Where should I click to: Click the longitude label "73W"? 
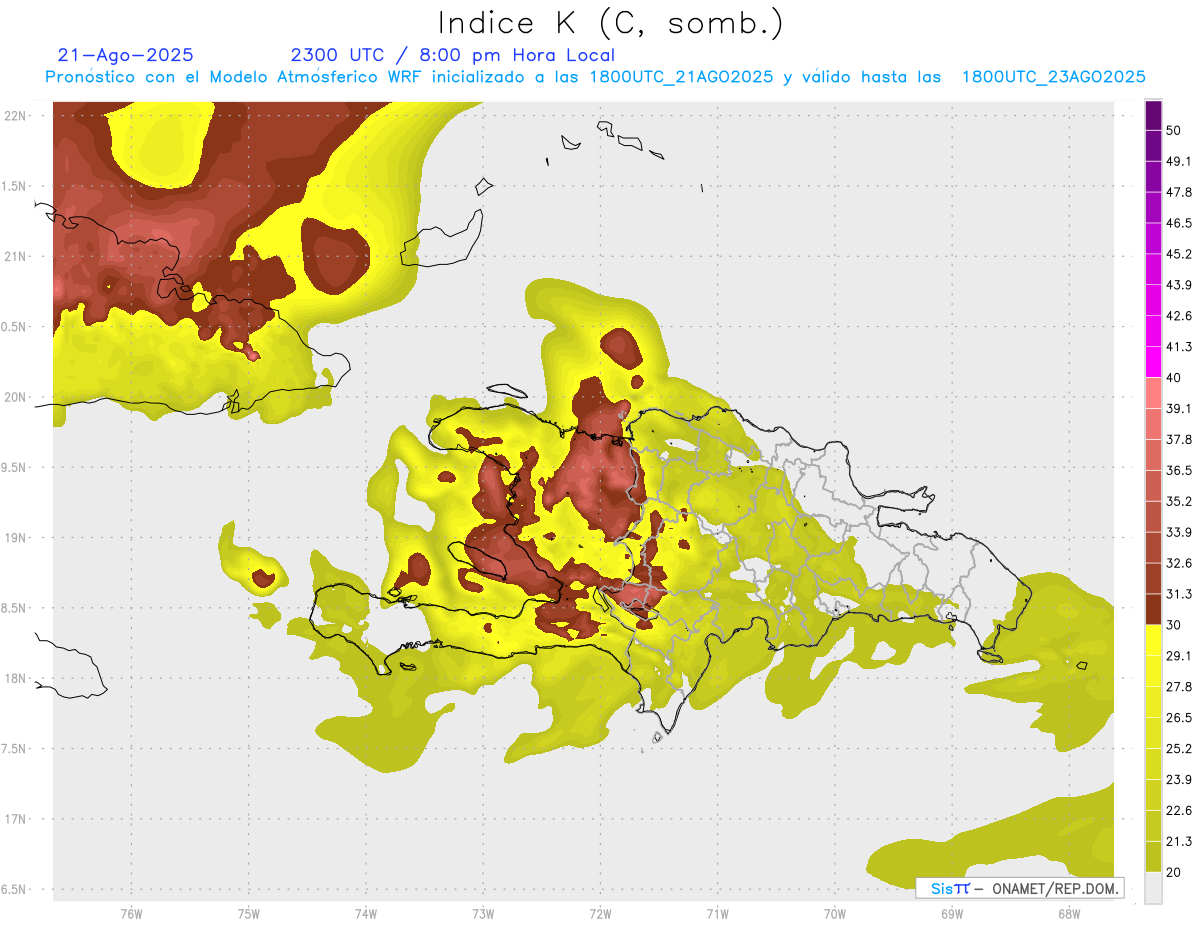tap(483, 914)
